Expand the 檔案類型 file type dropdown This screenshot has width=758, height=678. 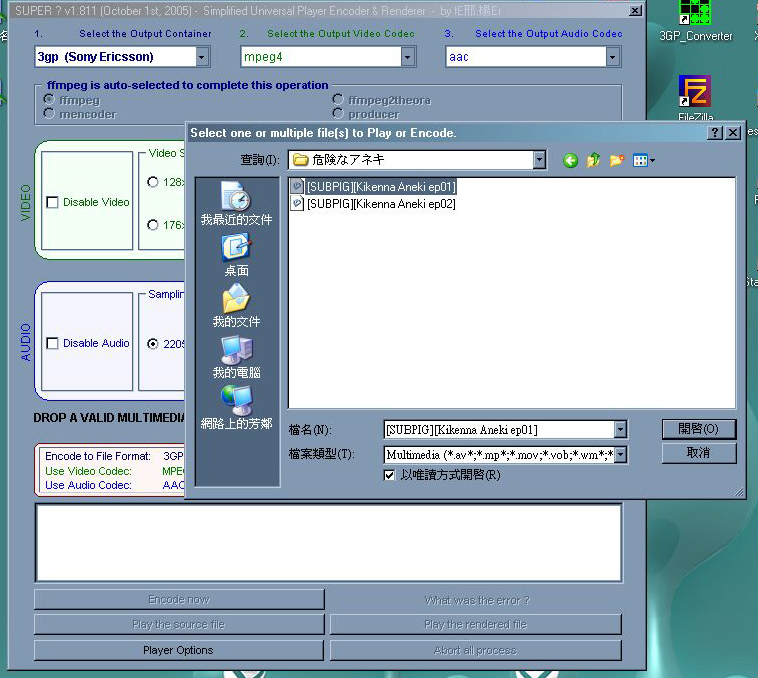point(620,454)
